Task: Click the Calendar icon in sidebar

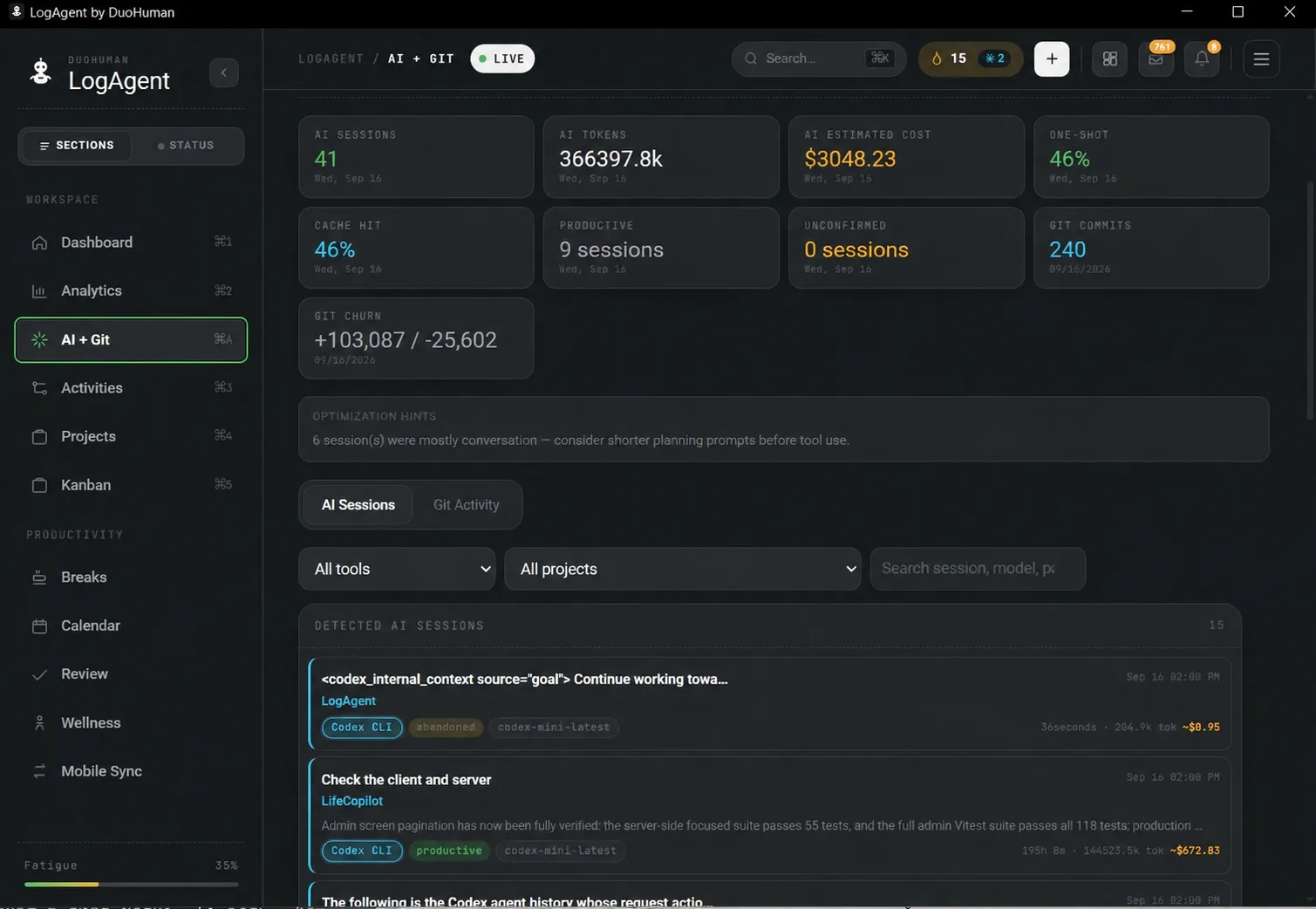Action: (x=39, y=625)
